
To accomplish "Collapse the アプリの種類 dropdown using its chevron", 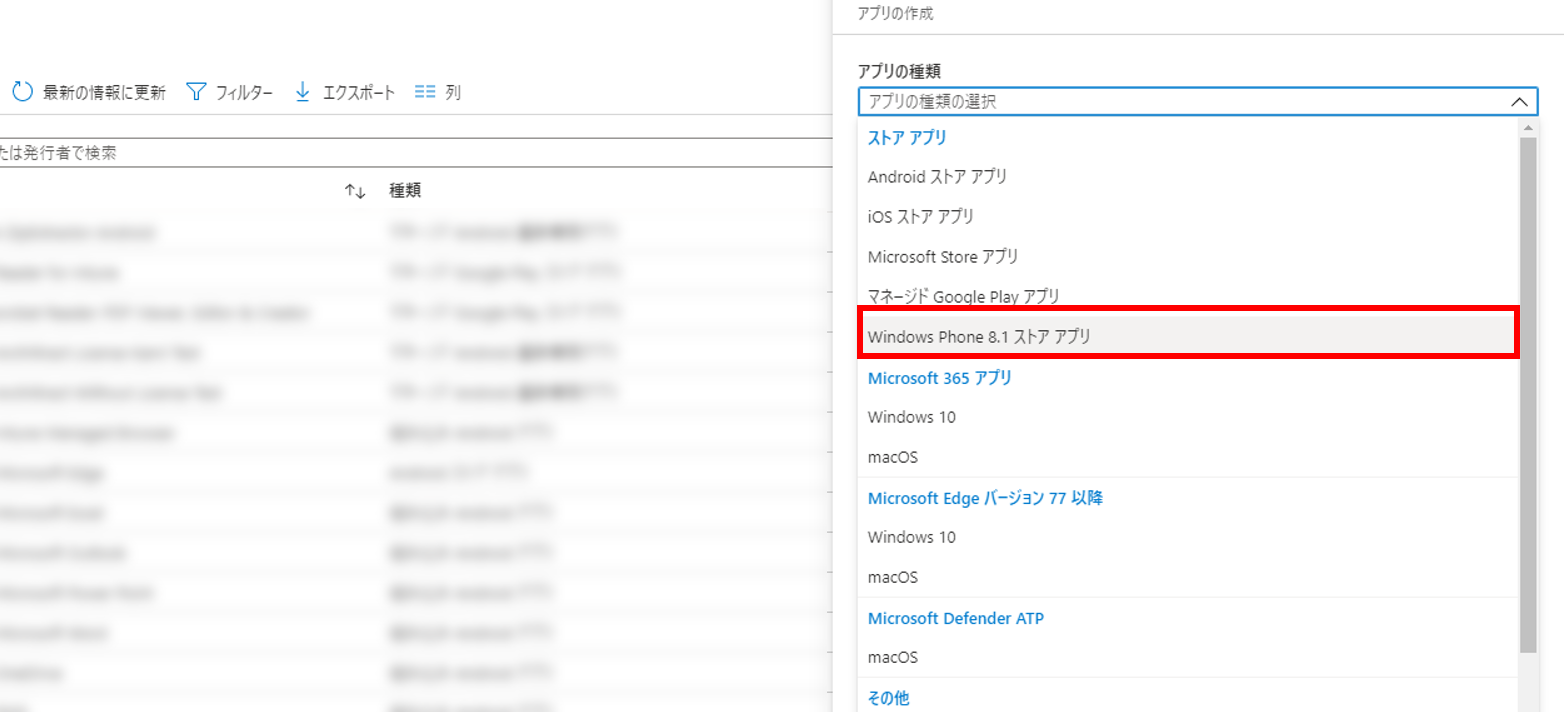I will tap(1518, 102).
